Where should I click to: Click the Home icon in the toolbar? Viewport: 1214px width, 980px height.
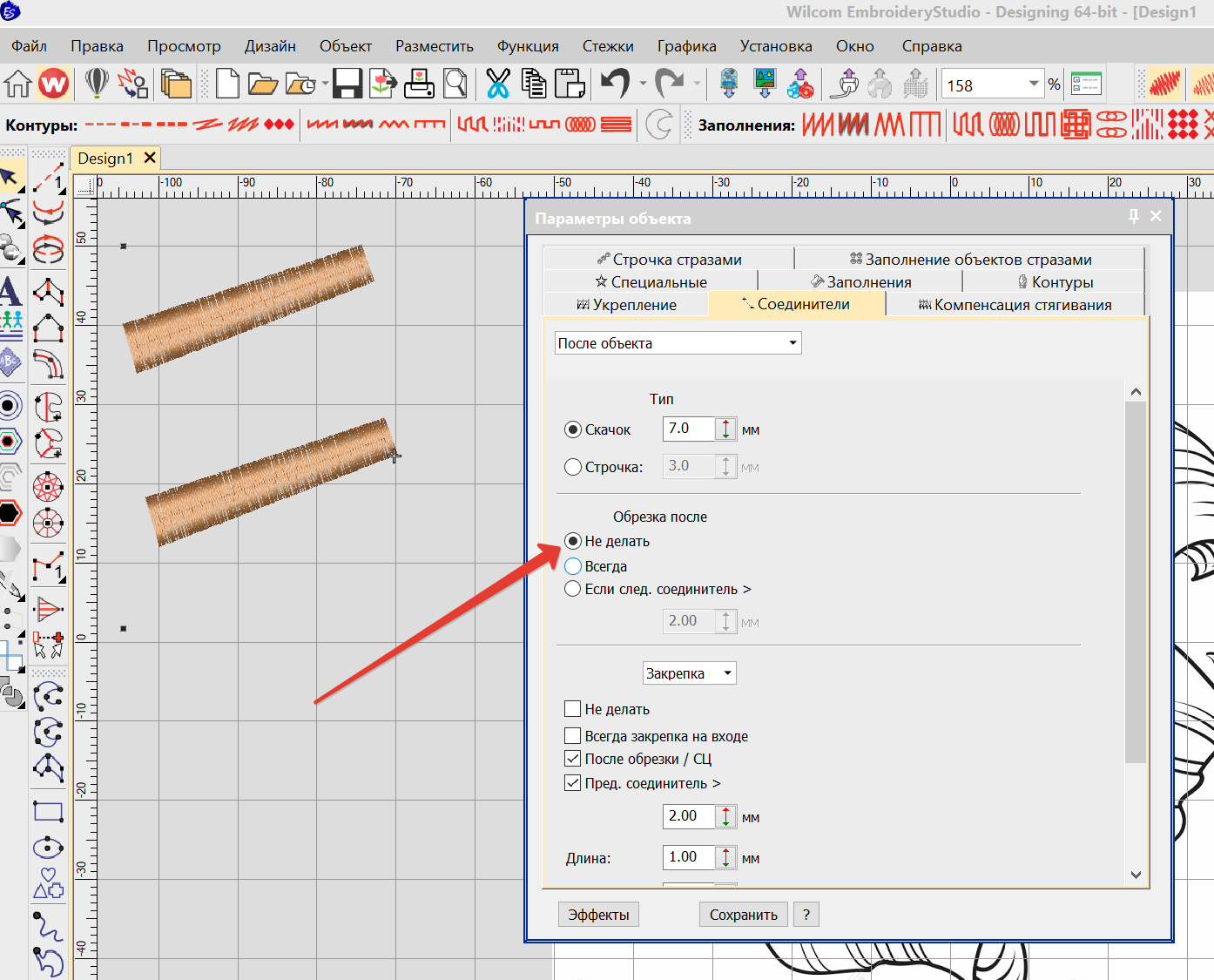(17, 84)
